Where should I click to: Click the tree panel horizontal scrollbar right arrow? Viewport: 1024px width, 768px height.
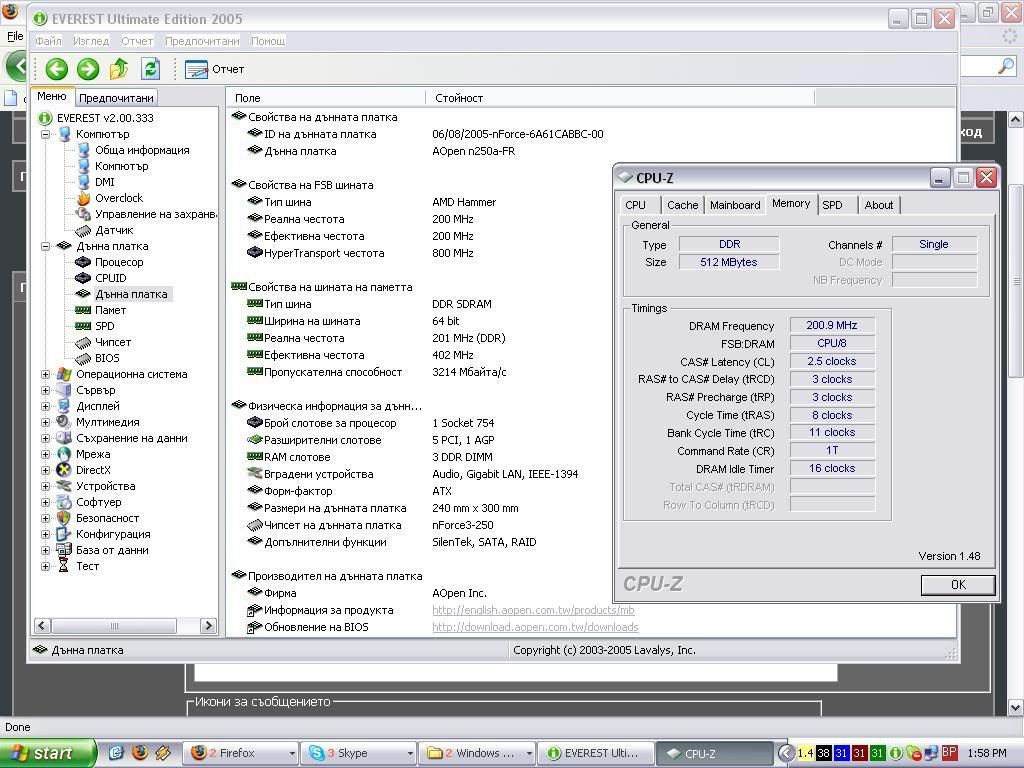(208, 625)
